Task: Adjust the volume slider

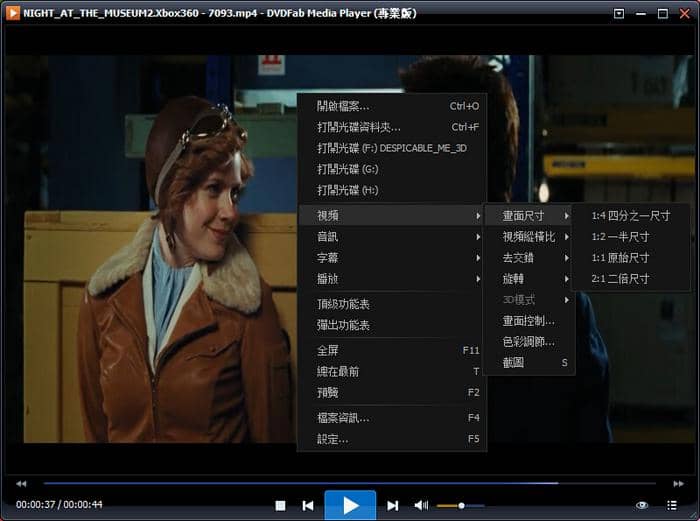Action: click(461, 505)
